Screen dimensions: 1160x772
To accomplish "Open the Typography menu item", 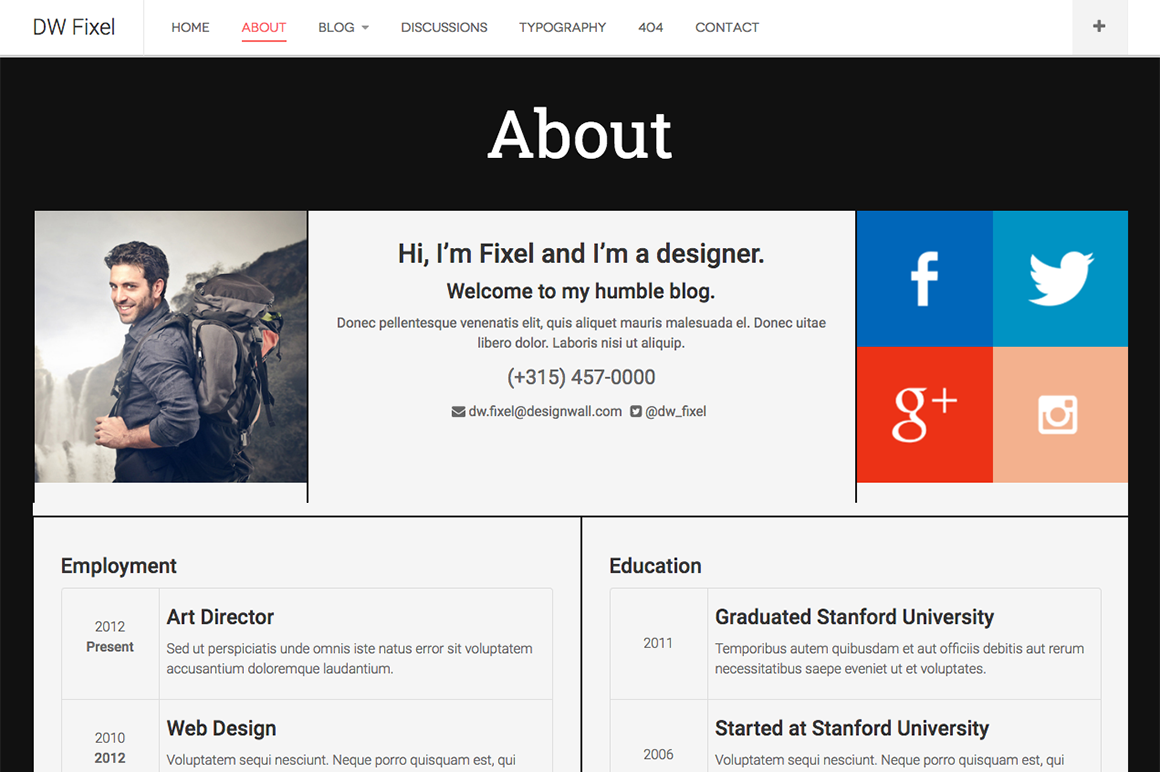I will [562, 27].
